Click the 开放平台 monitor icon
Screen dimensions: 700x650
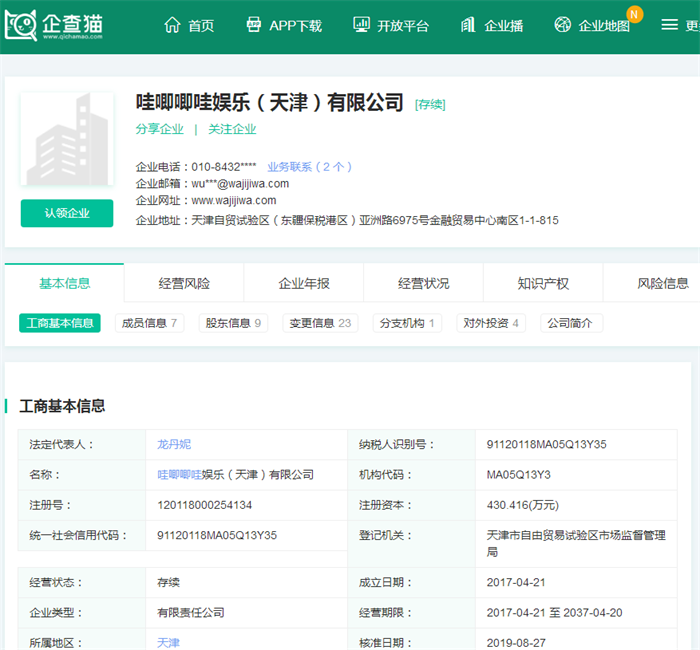click(361, 25)
